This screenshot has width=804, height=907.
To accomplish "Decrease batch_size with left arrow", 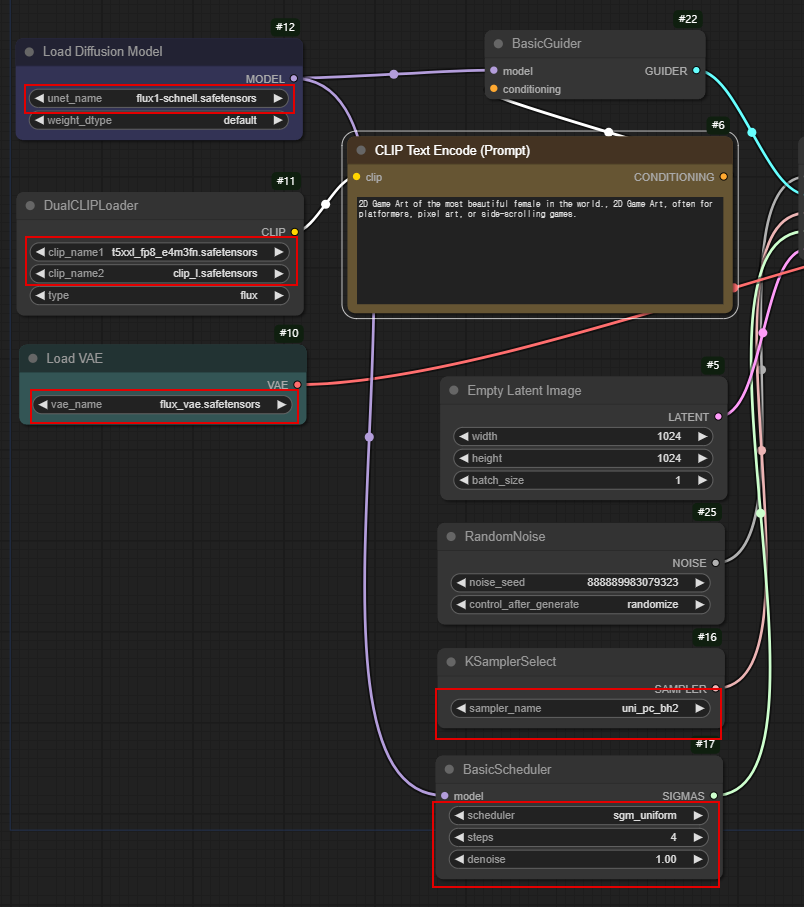I will pyautogui.click(x=464, y=480).
